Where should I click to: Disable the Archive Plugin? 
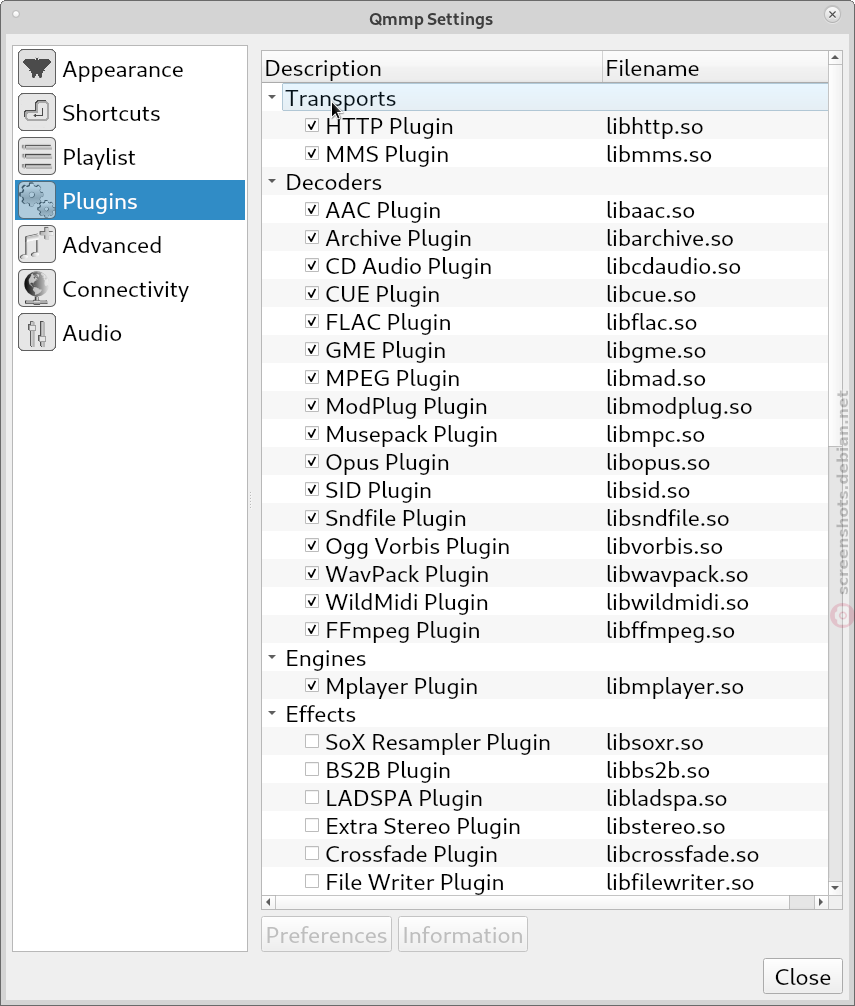coord(312,238)
